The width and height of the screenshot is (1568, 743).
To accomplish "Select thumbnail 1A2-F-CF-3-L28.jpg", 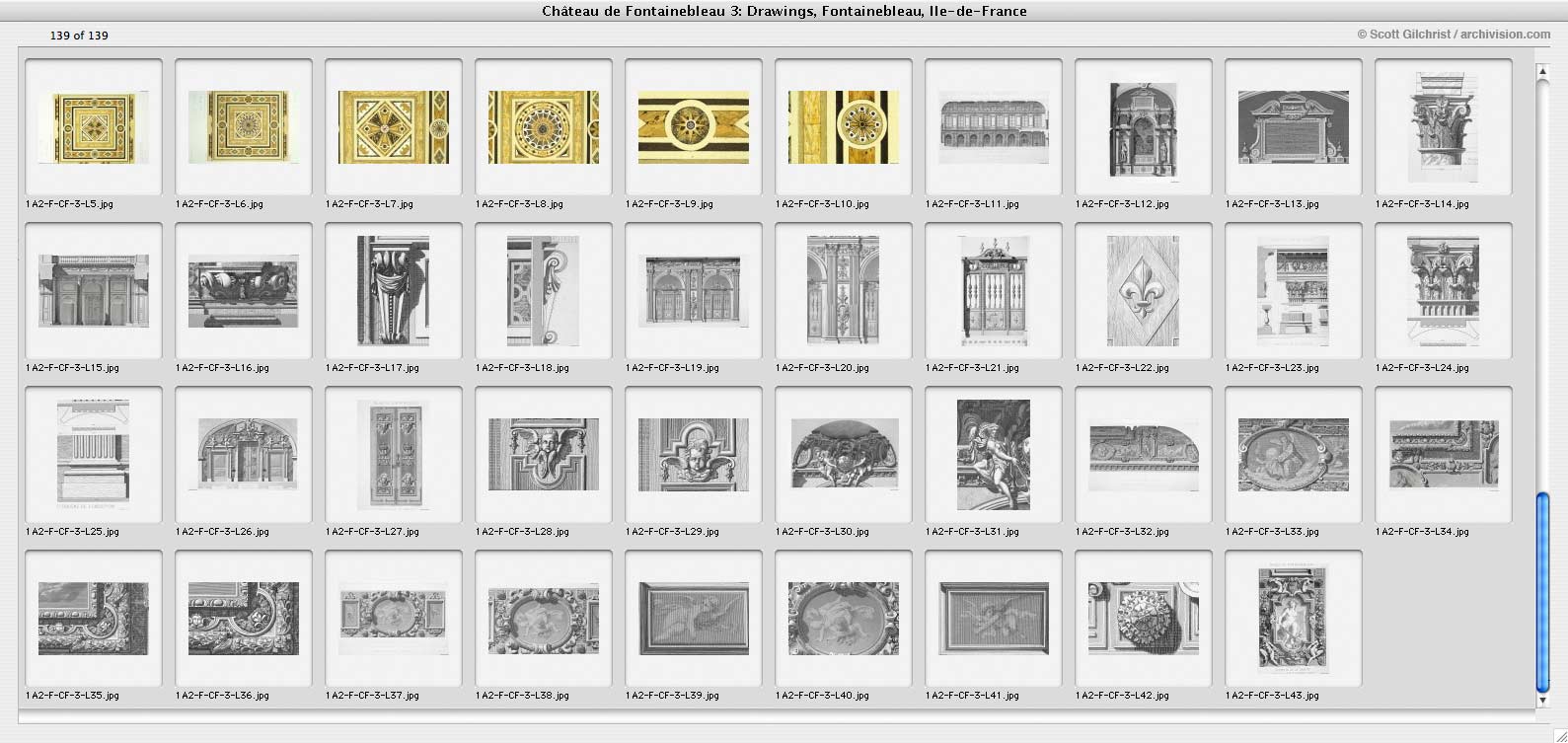I will coord(544,456).
